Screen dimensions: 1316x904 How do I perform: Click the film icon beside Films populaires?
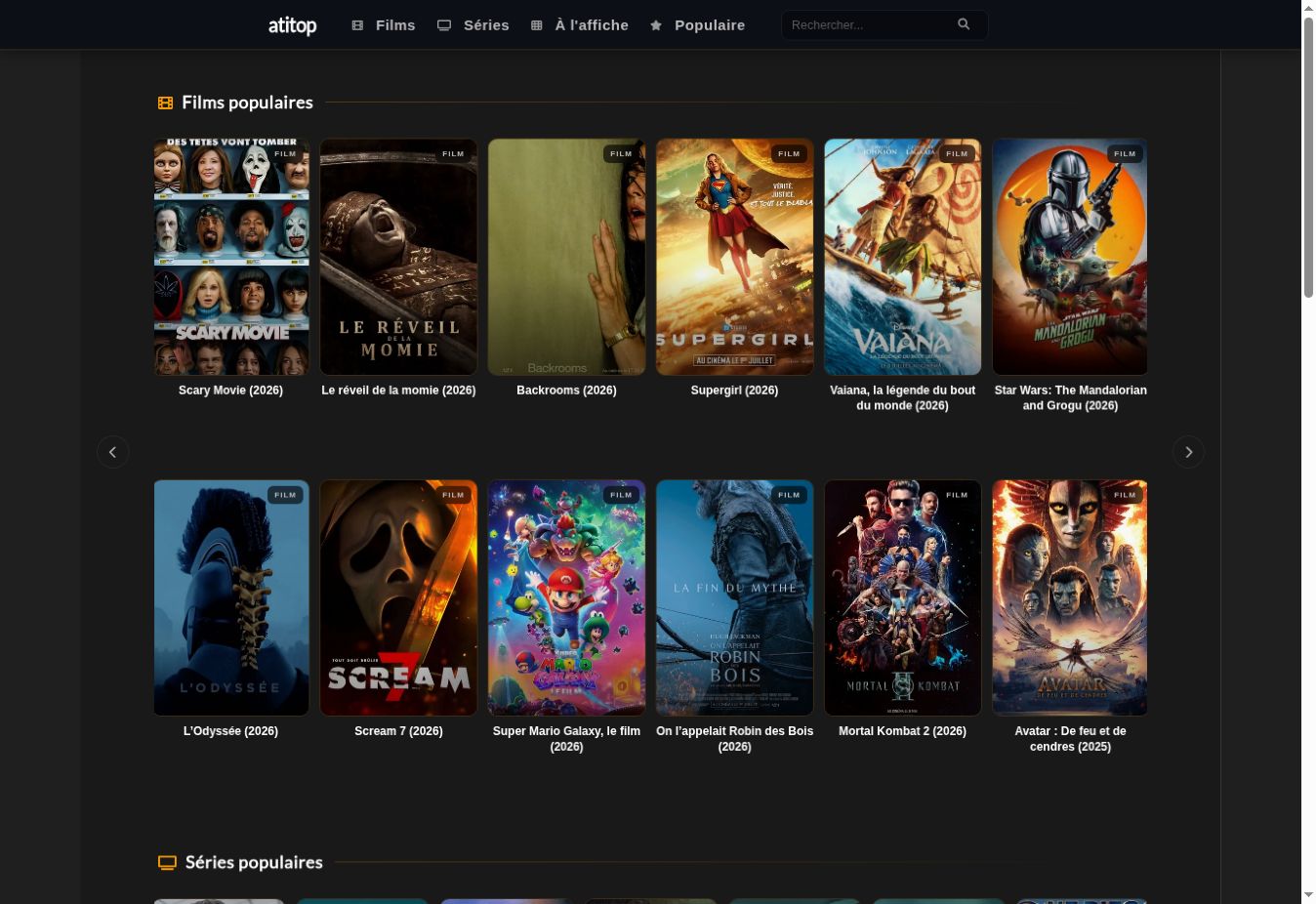pyautogui.click(x=165, y=103)
